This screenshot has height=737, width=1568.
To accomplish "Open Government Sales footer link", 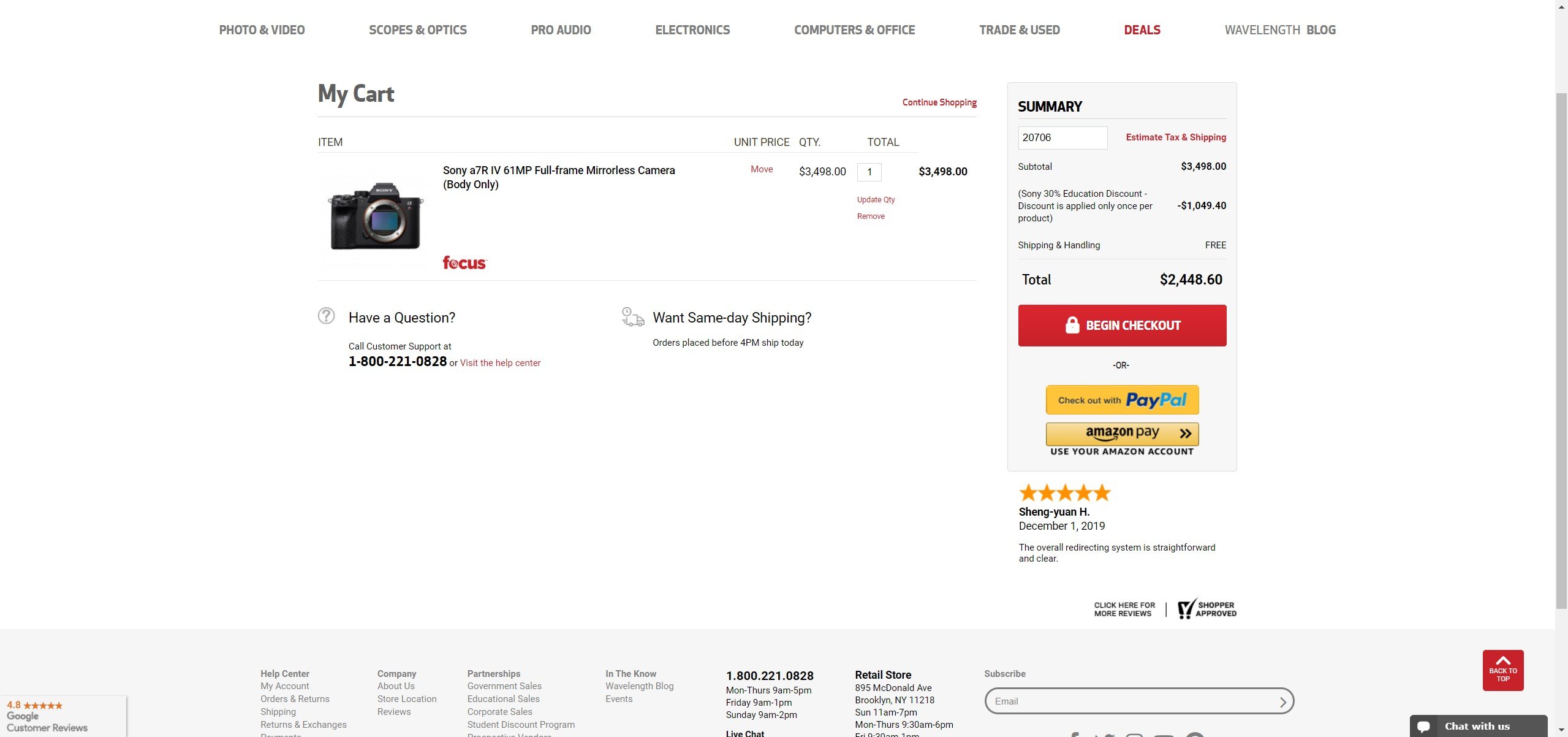I will [x=504, y=686].
